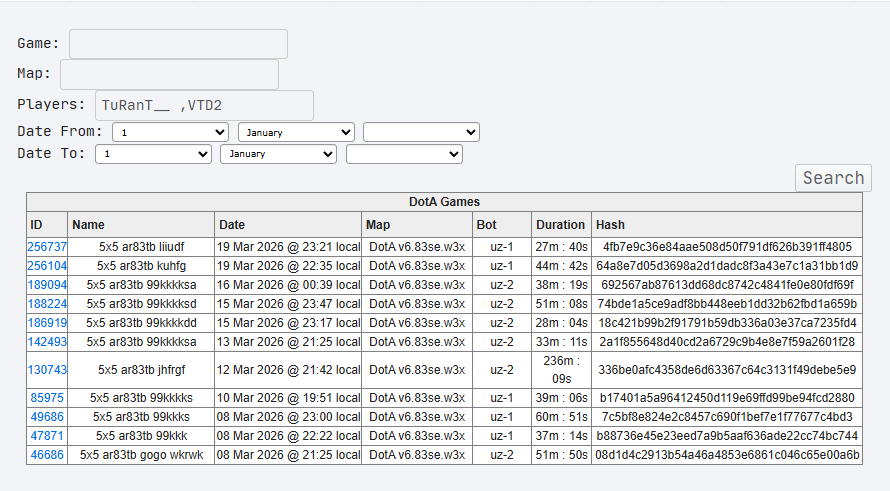Click the Duration column header
The image size is (890, 491).
coord(561,225)
